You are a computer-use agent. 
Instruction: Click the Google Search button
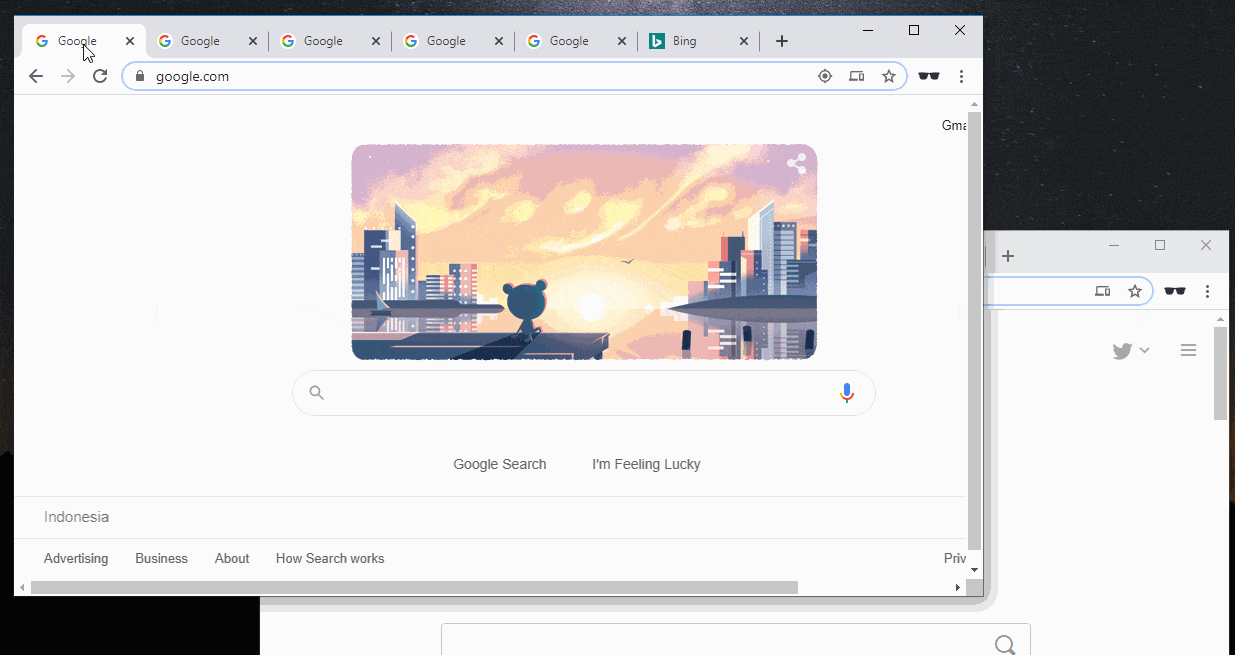point(500,464)
